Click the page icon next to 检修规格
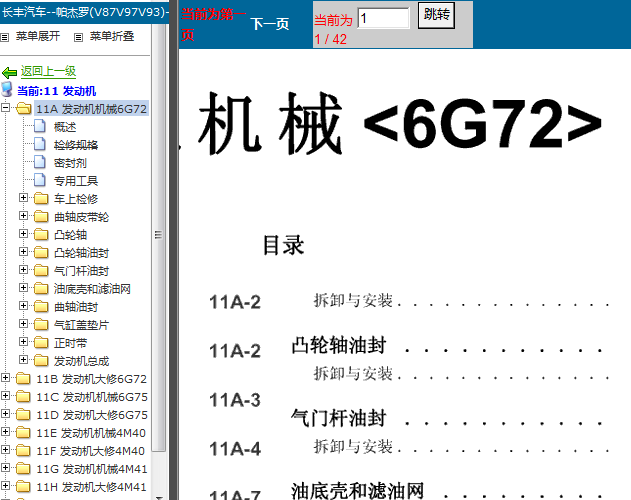Screen dimensions: 631x500 pyautogui.click(x=40, y=144)
